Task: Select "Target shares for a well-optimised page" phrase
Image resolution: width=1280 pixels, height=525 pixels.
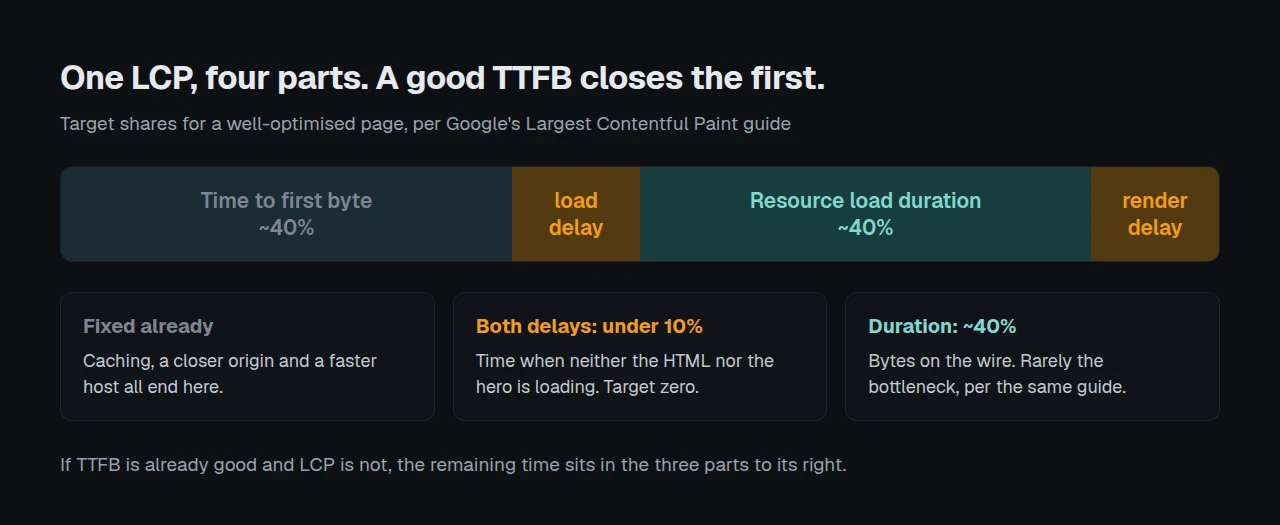Action: (232, 124)
